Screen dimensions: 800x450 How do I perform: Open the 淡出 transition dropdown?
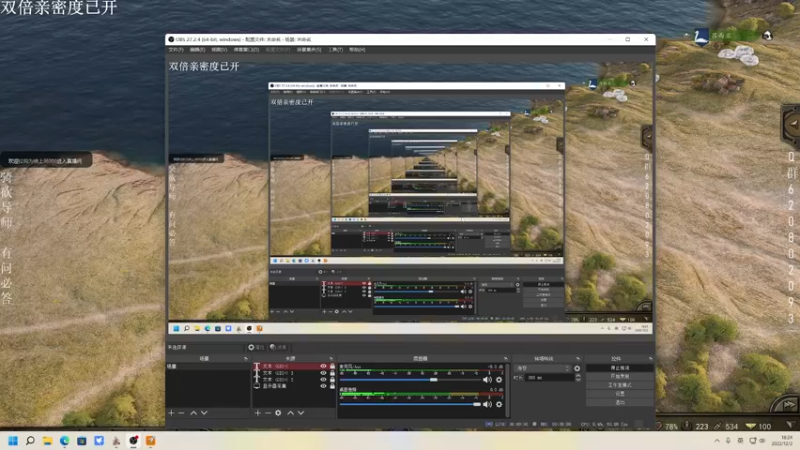pos(543,368)
